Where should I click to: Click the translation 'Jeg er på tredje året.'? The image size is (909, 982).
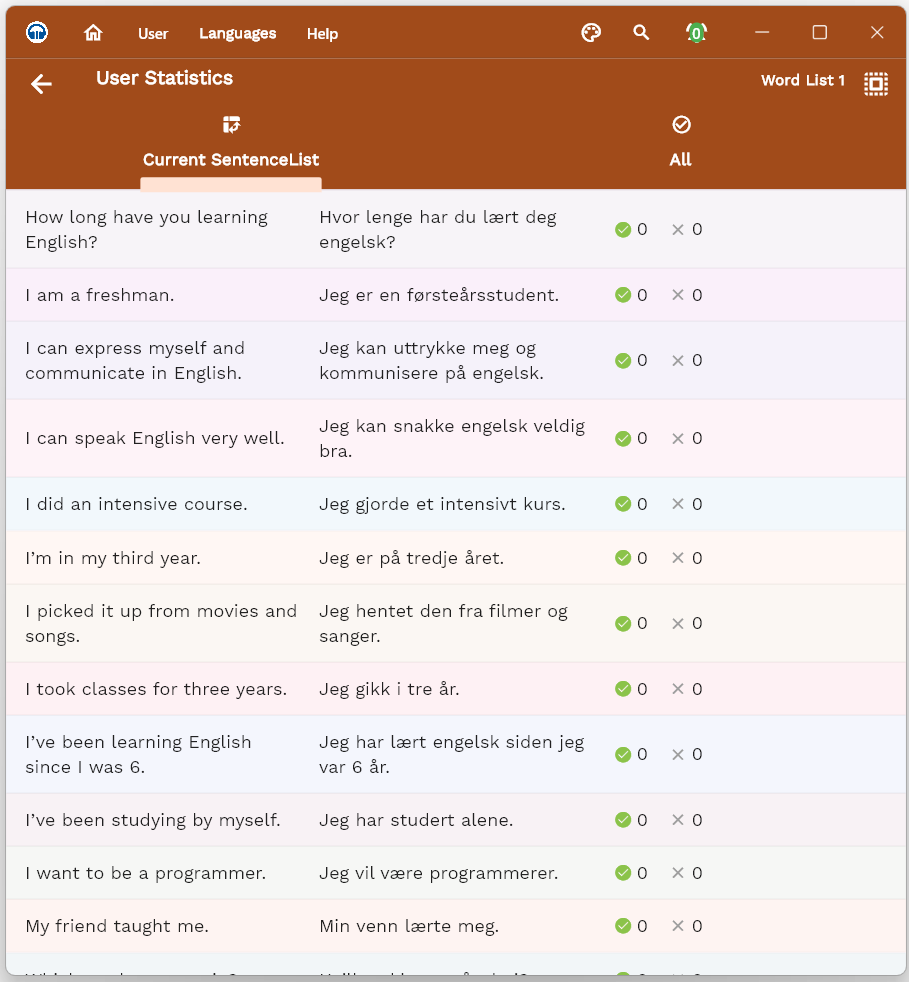pyautogui.click(x=411, y=558)
